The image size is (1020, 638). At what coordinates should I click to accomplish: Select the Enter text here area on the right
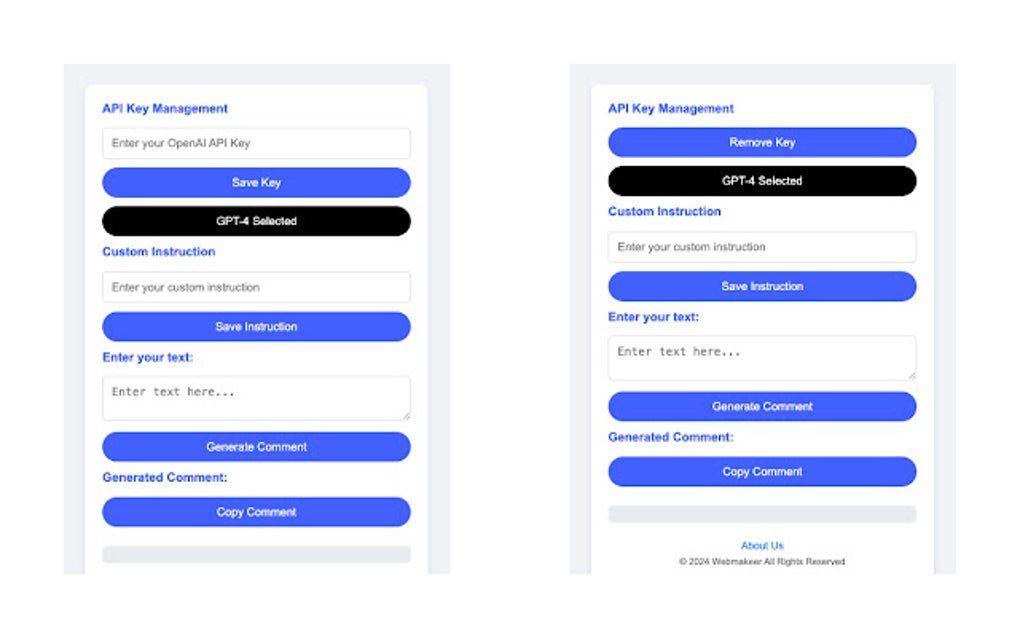click(x=762, y=357)
